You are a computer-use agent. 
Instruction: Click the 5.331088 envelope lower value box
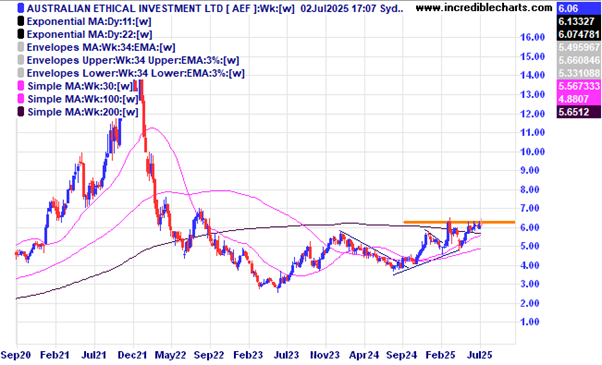point(579,73)
